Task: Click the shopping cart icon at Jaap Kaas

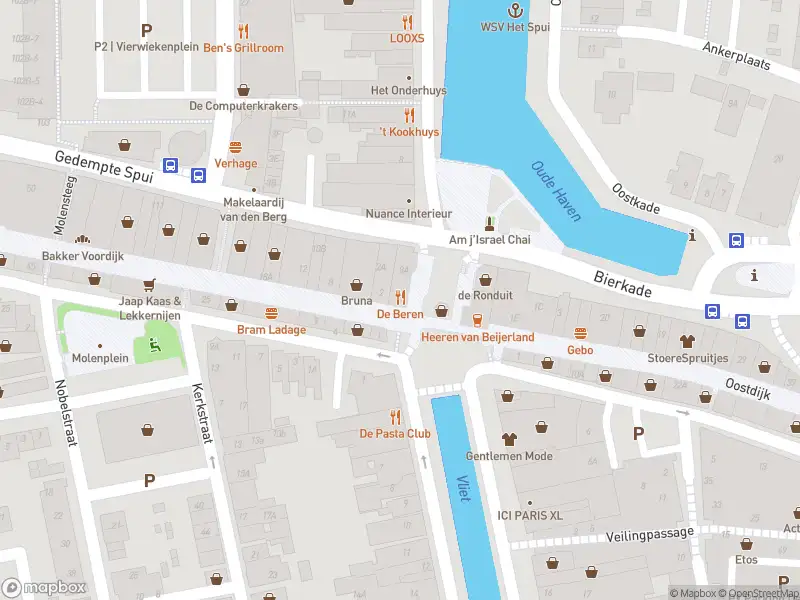Action: (149, 284)
